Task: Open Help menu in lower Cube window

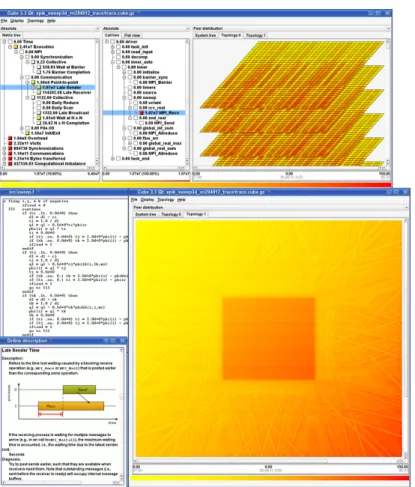Action: [x=181, y=200]
